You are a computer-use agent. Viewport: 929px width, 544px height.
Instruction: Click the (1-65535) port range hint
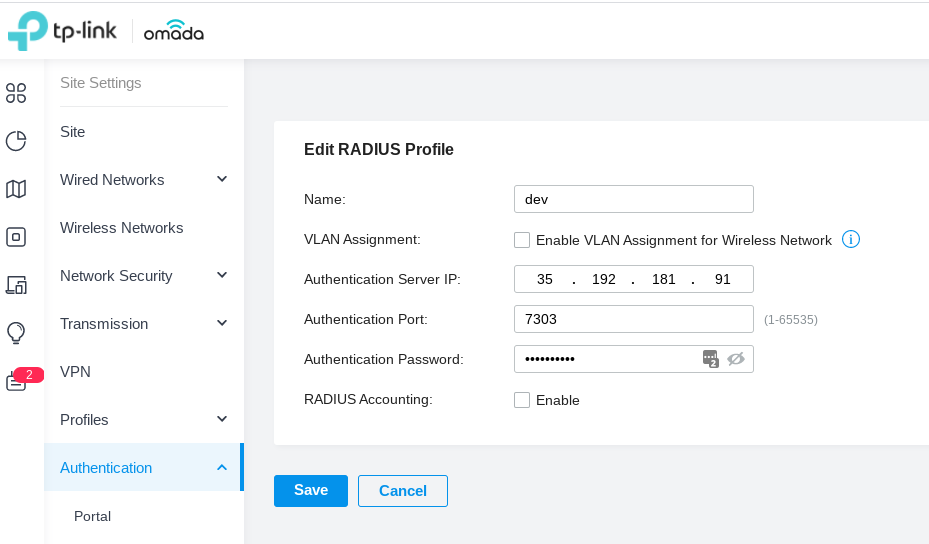coord(791,320)
